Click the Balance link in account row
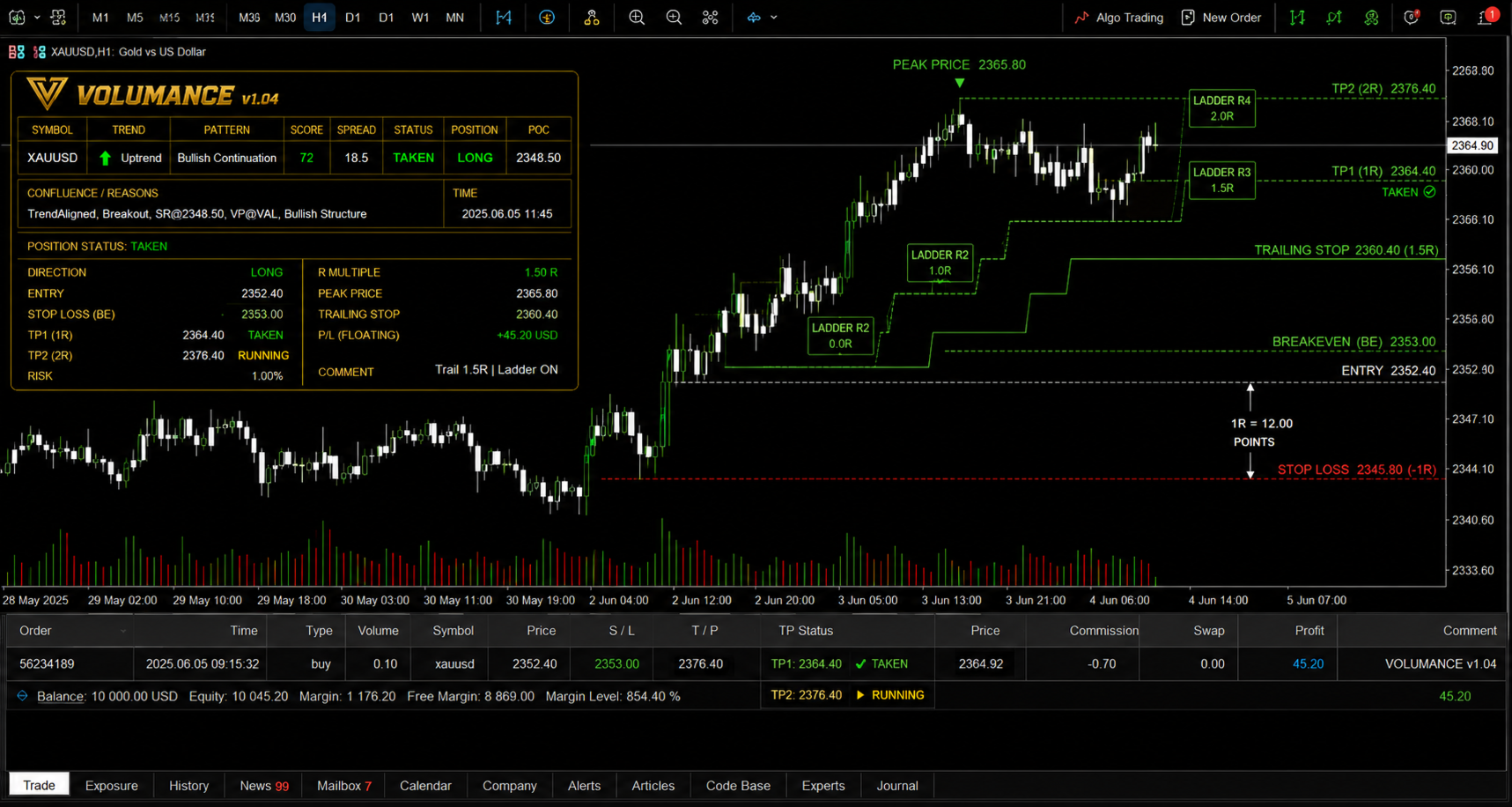 coord(60,696)
